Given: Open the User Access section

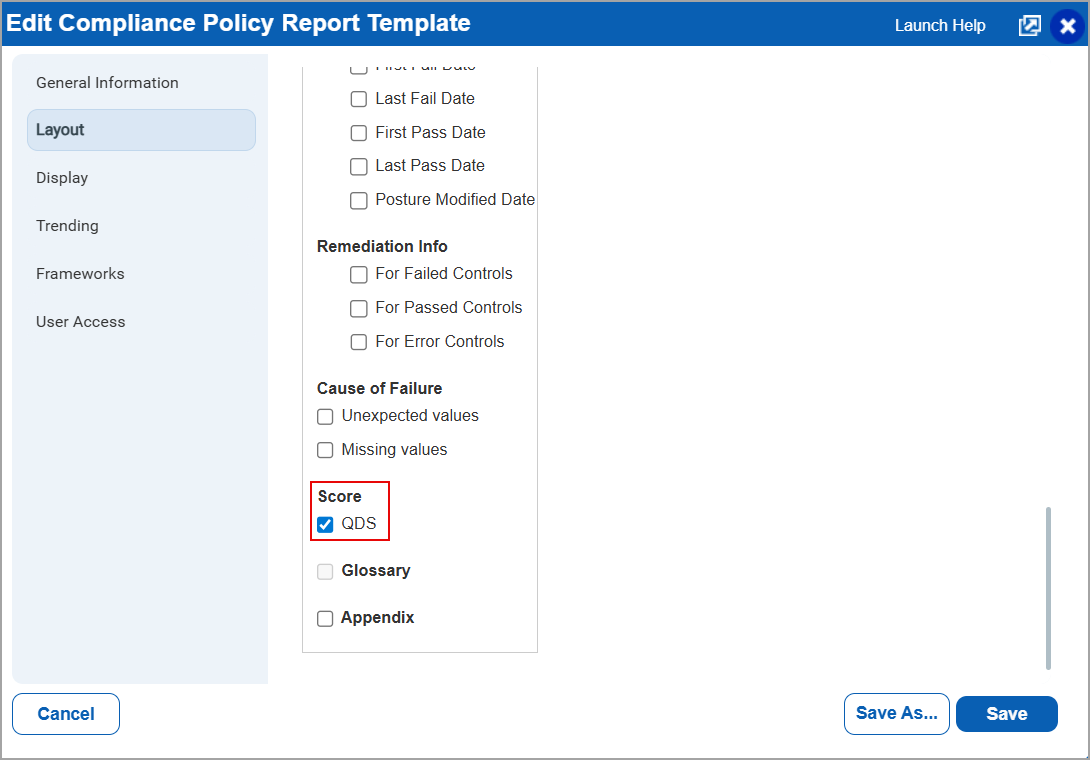Looking at the screenshot, I should point(80,321).
